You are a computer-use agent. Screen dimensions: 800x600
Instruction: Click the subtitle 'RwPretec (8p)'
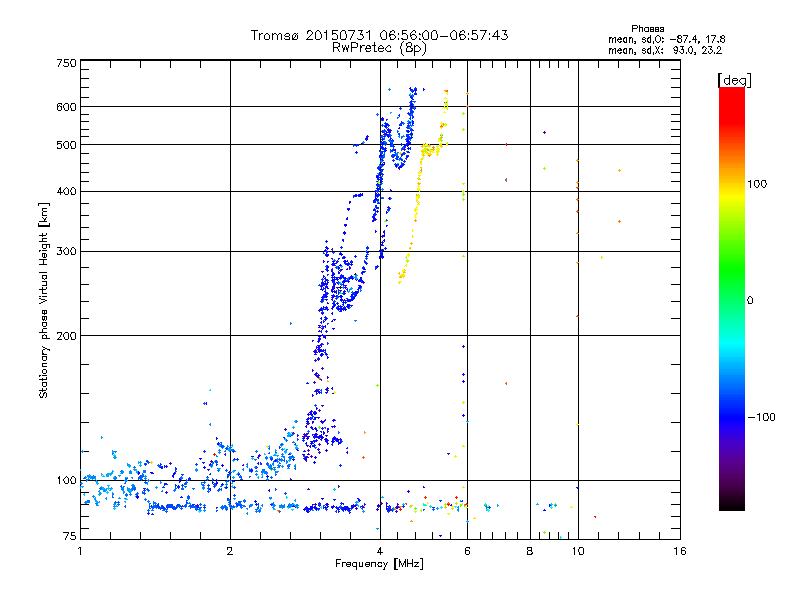pos(379,48)
